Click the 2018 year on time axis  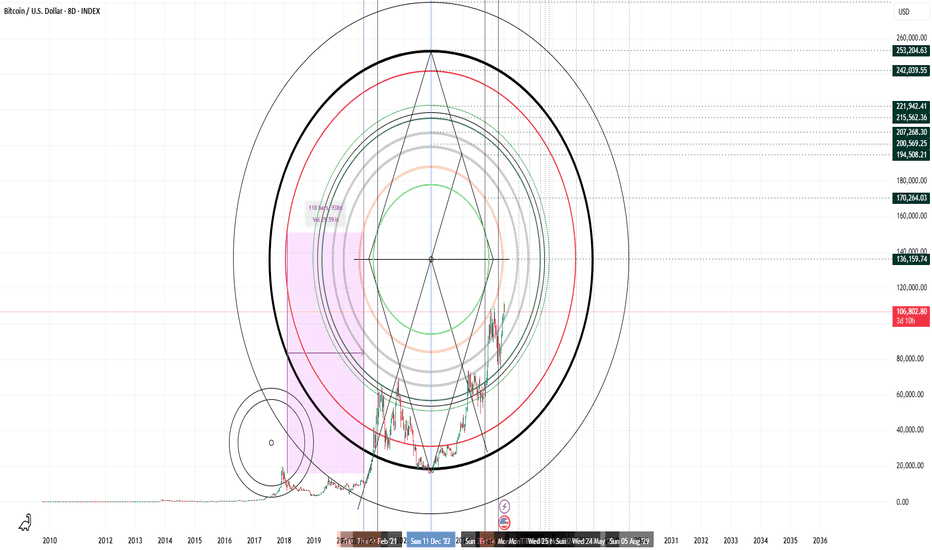(x=284, y=540)
